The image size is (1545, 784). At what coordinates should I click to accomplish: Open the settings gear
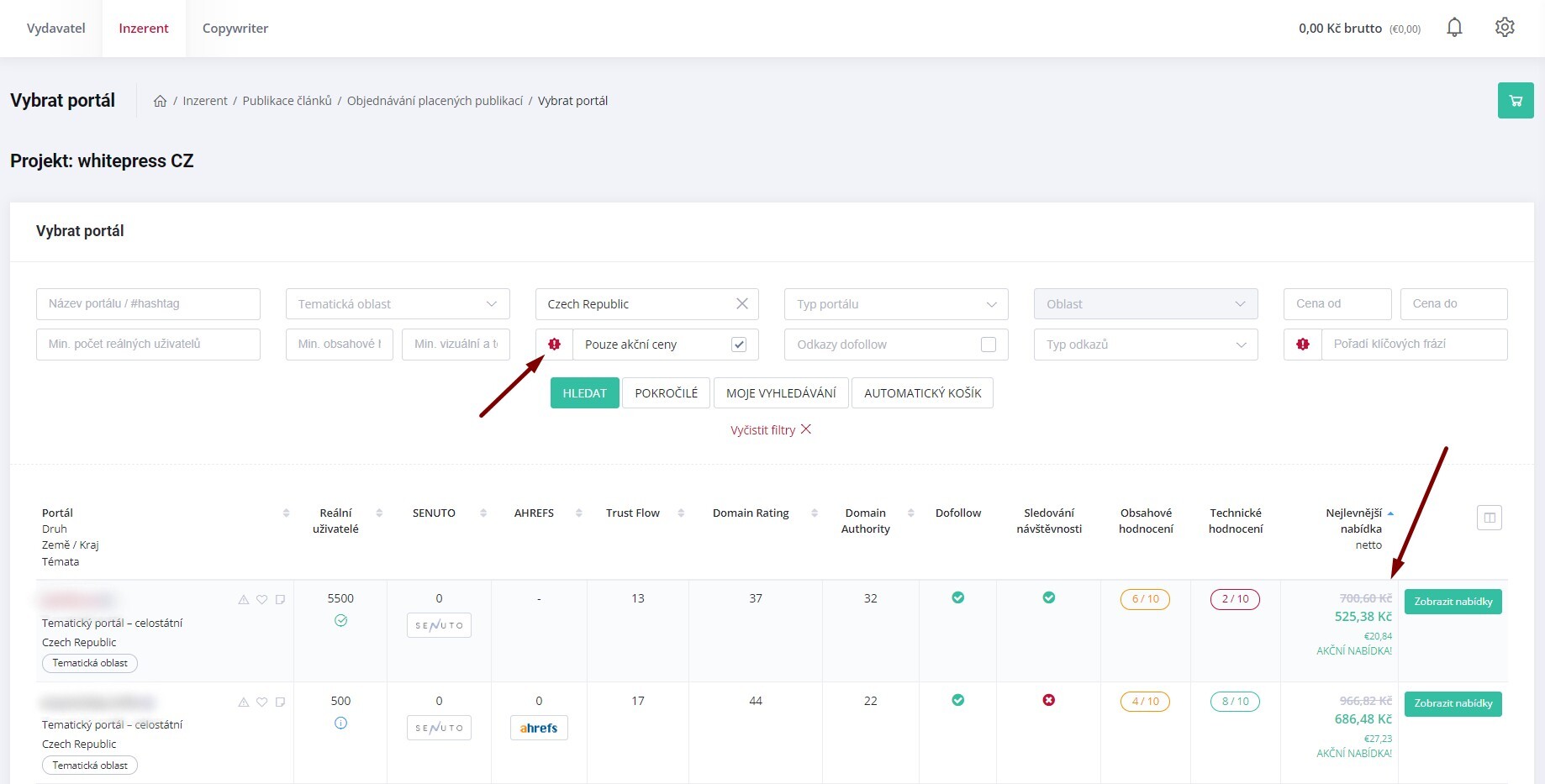click(x=1505, y=28)
